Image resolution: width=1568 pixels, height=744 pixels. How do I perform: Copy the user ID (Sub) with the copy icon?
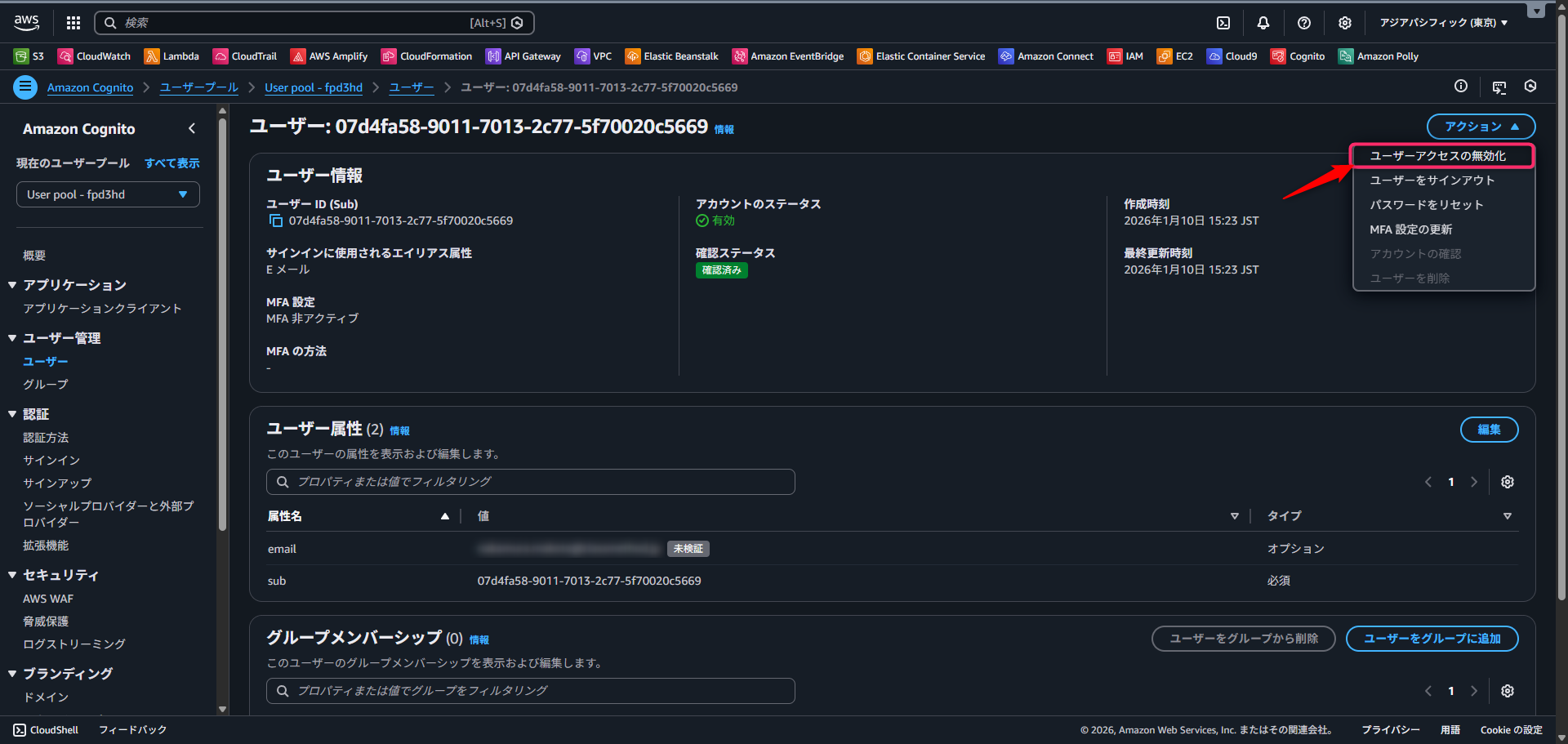pos(276,221)
